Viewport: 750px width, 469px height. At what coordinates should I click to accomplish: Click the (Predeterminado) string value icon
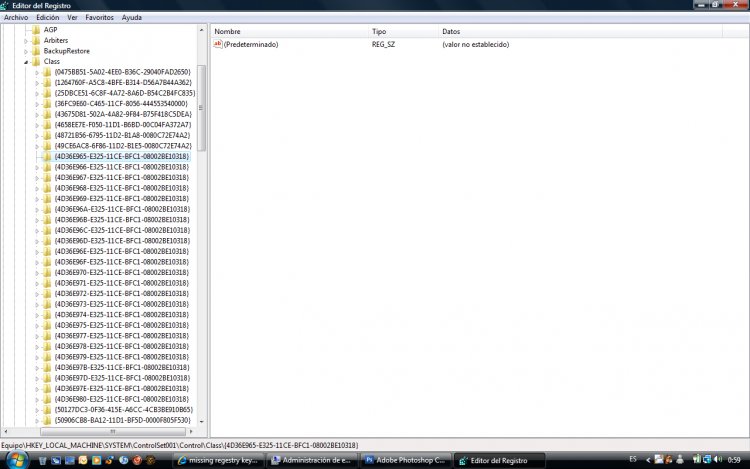tap(217, 45)
